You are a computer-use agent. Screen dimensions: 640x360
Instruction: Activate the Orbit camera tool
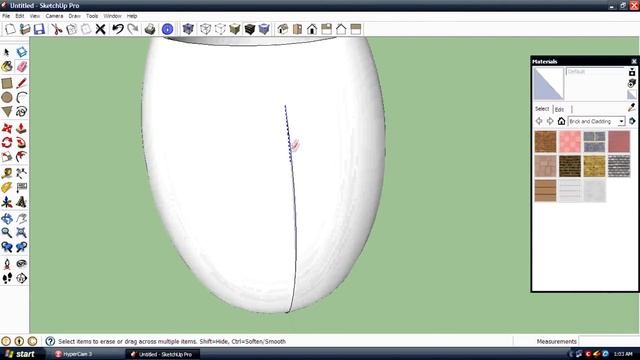[7, 218]
